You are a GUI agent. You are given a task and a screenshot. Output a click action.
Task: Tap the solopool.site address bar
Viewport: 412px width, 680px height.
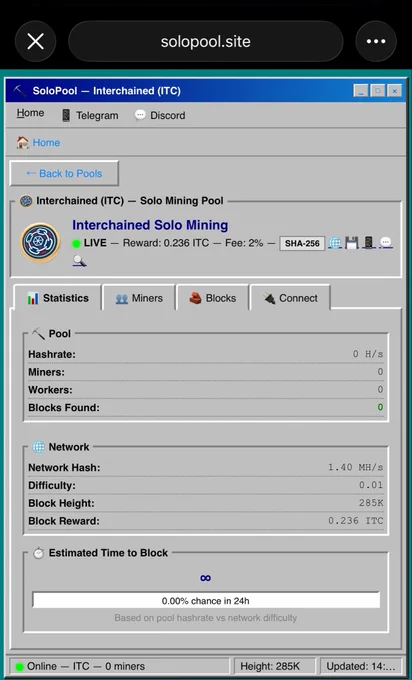click(206, 42)
